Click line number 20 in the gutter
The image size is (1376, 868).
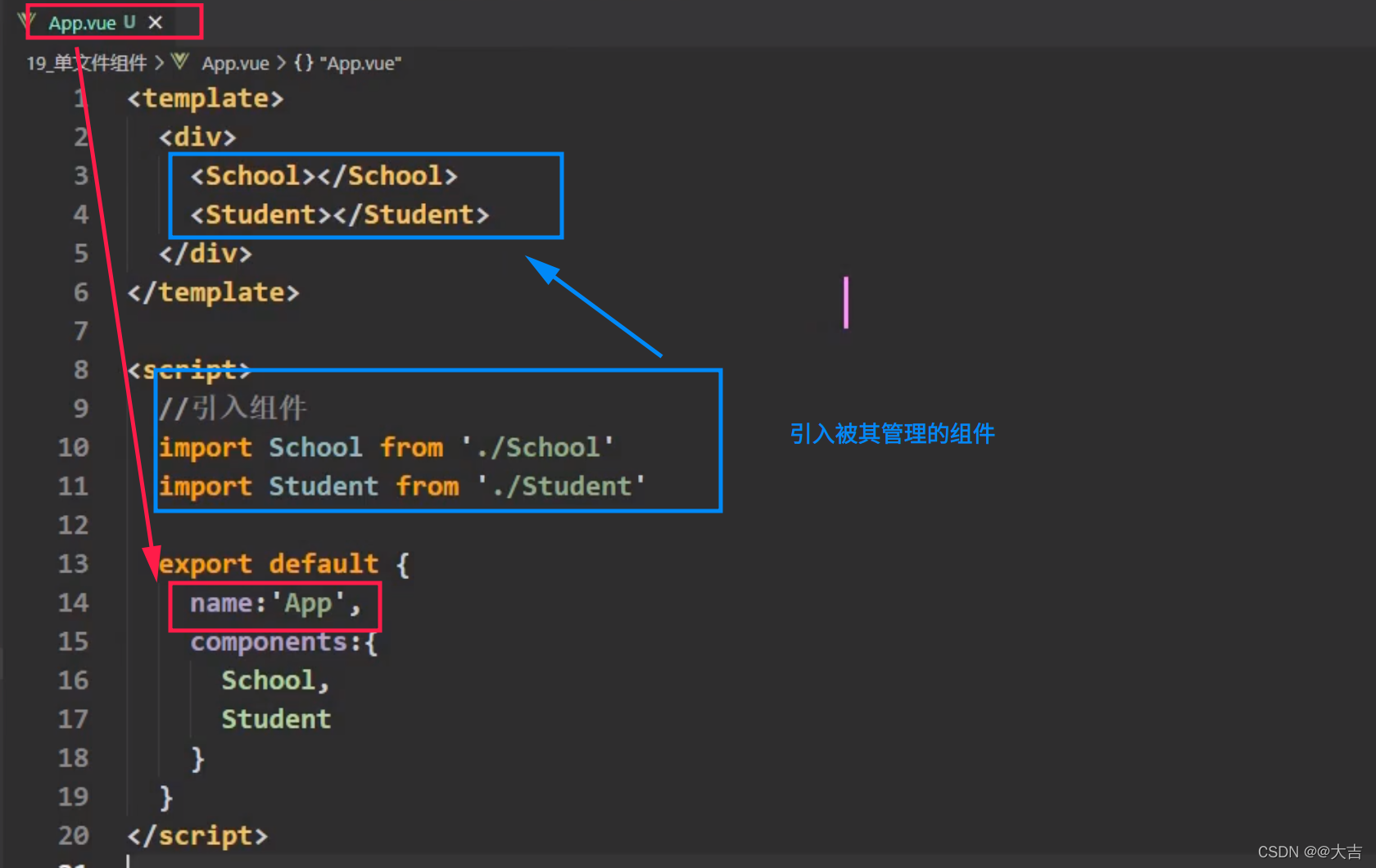click(x=73, y=835)
